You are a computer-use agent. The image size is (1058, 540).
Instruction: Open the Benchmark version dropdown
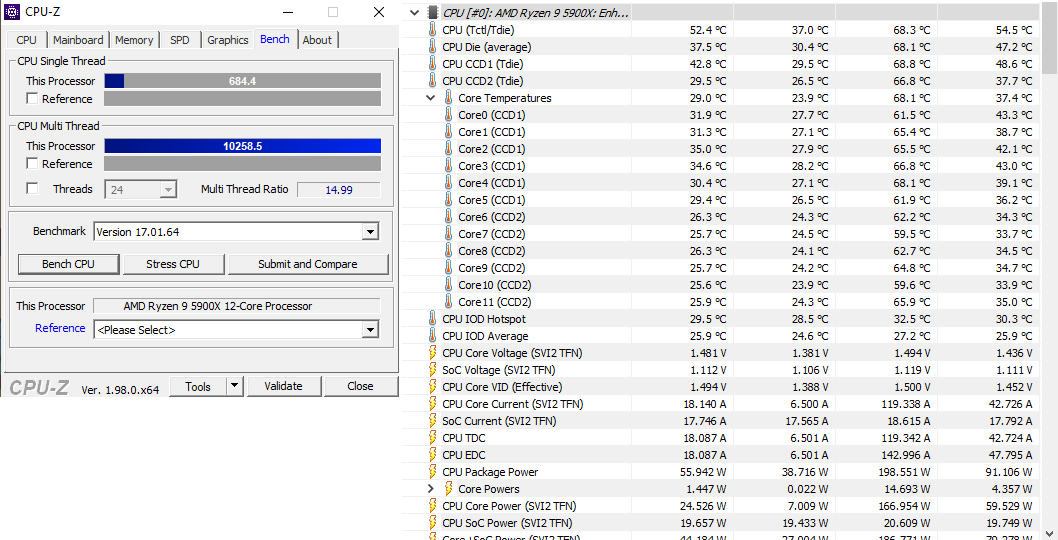[x=370, y=232]
